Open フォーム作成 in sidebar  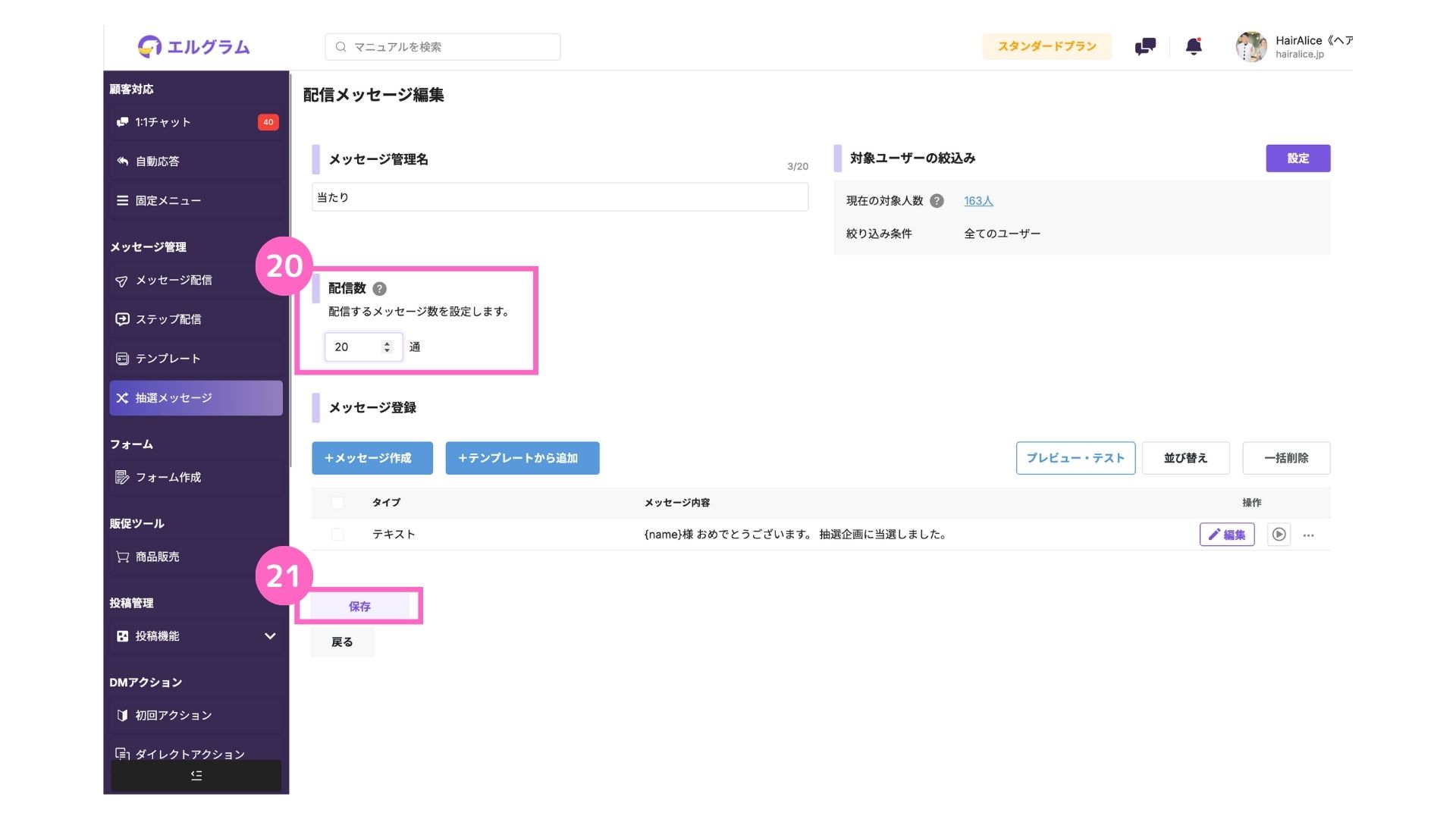tap(196, 477)
